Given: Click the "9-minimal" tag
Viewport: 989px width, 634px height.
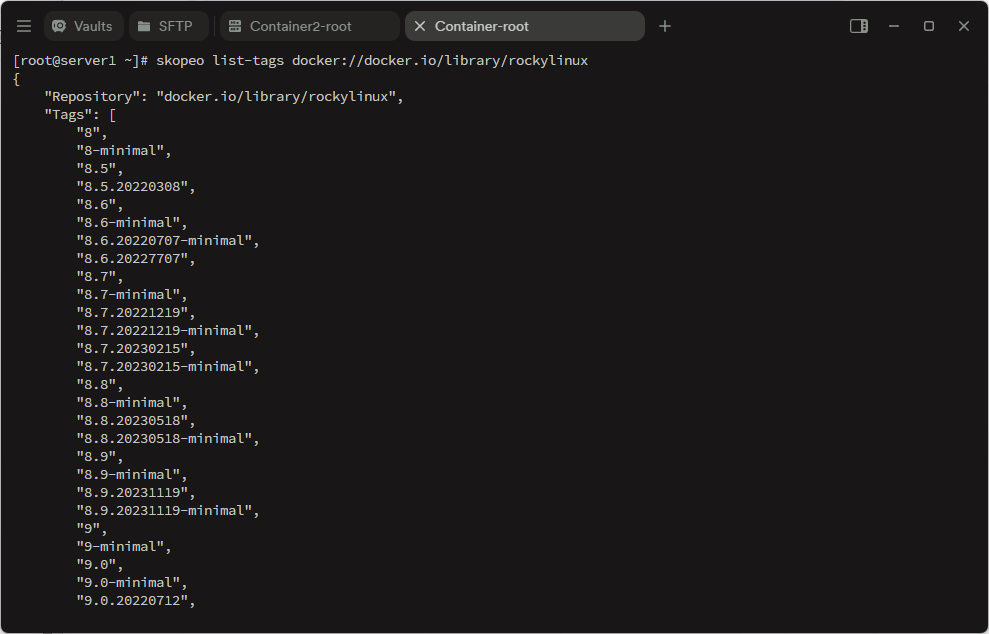Looking at the screenshot, I should 124,546.
